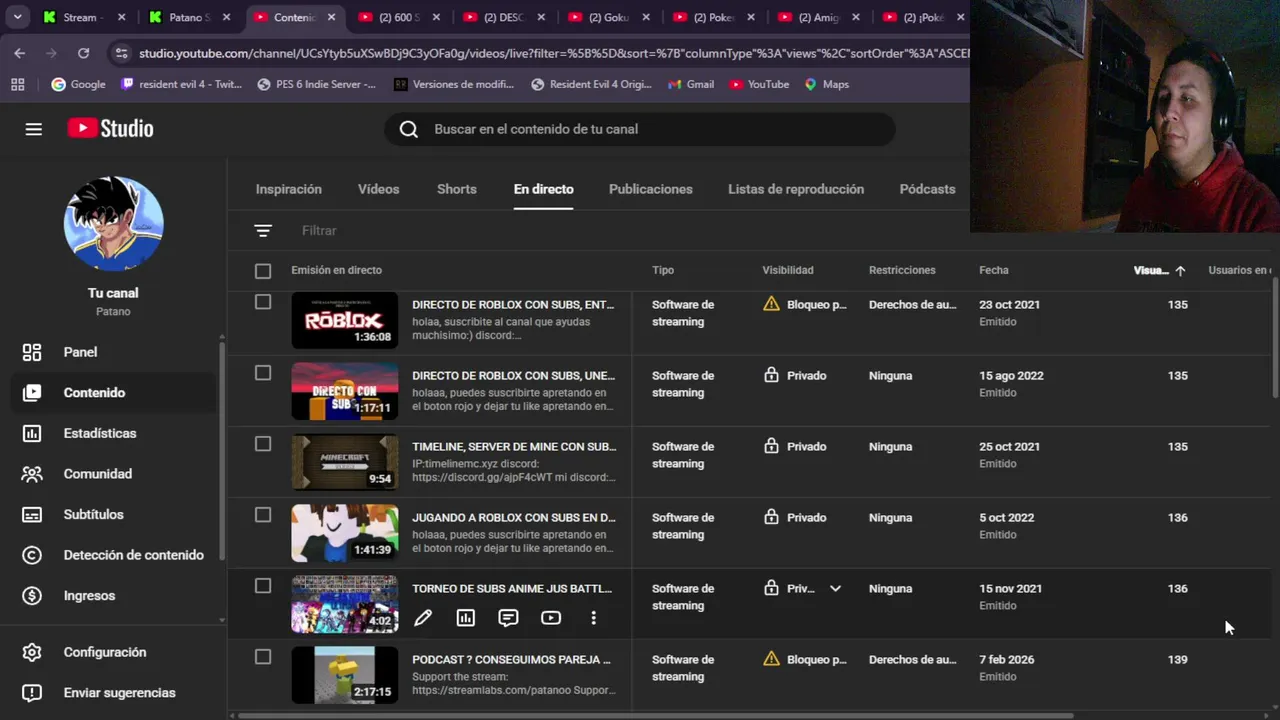The width and height of the screenshot is (1280, 720).
Task: Check the DIRECTO DE ROBLOX CON SUBS, ENT row
Action: tap(263, 302)
